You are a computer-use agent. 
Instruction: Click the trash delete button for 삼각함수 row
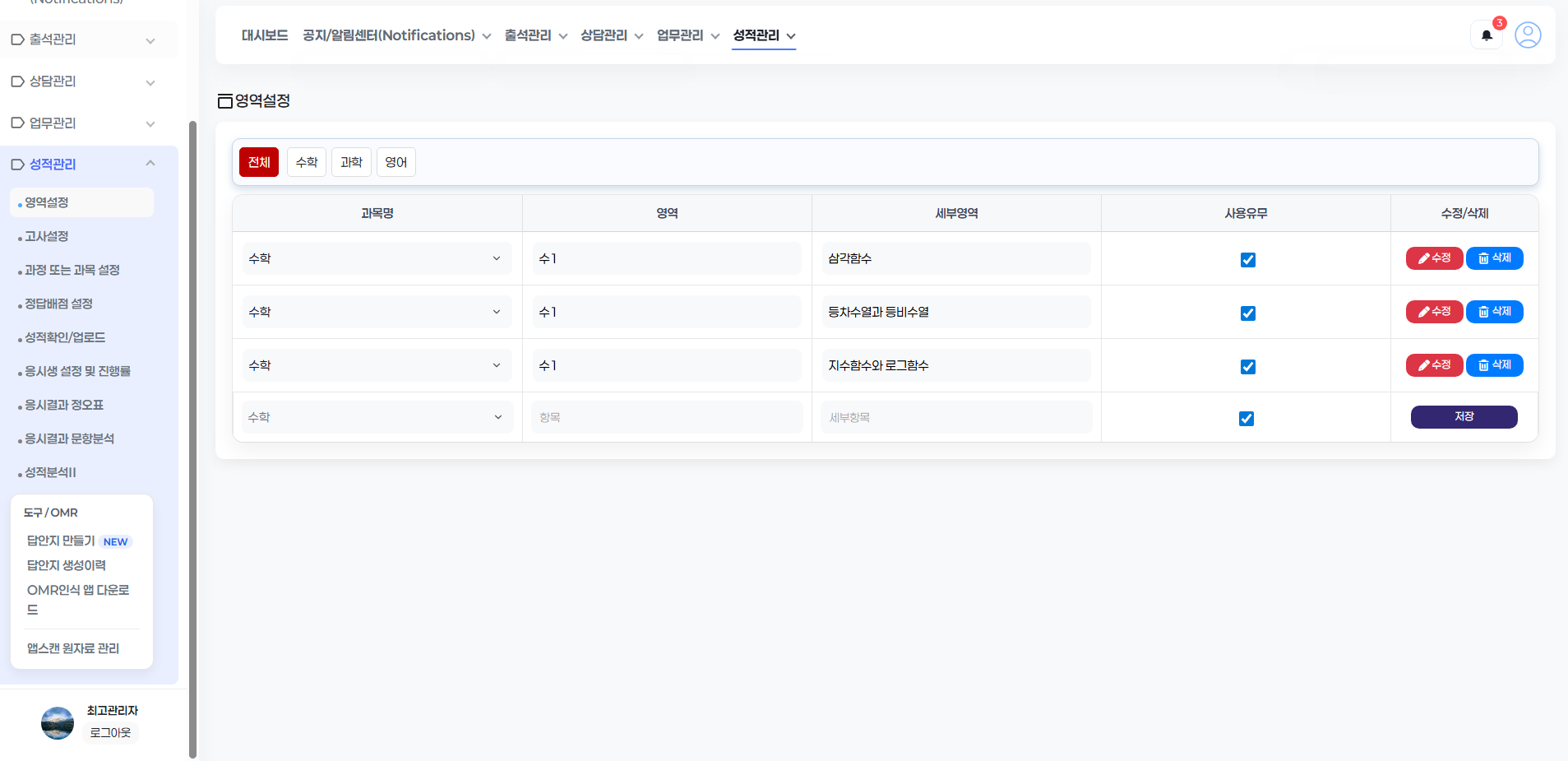[x=1494, y=258]
